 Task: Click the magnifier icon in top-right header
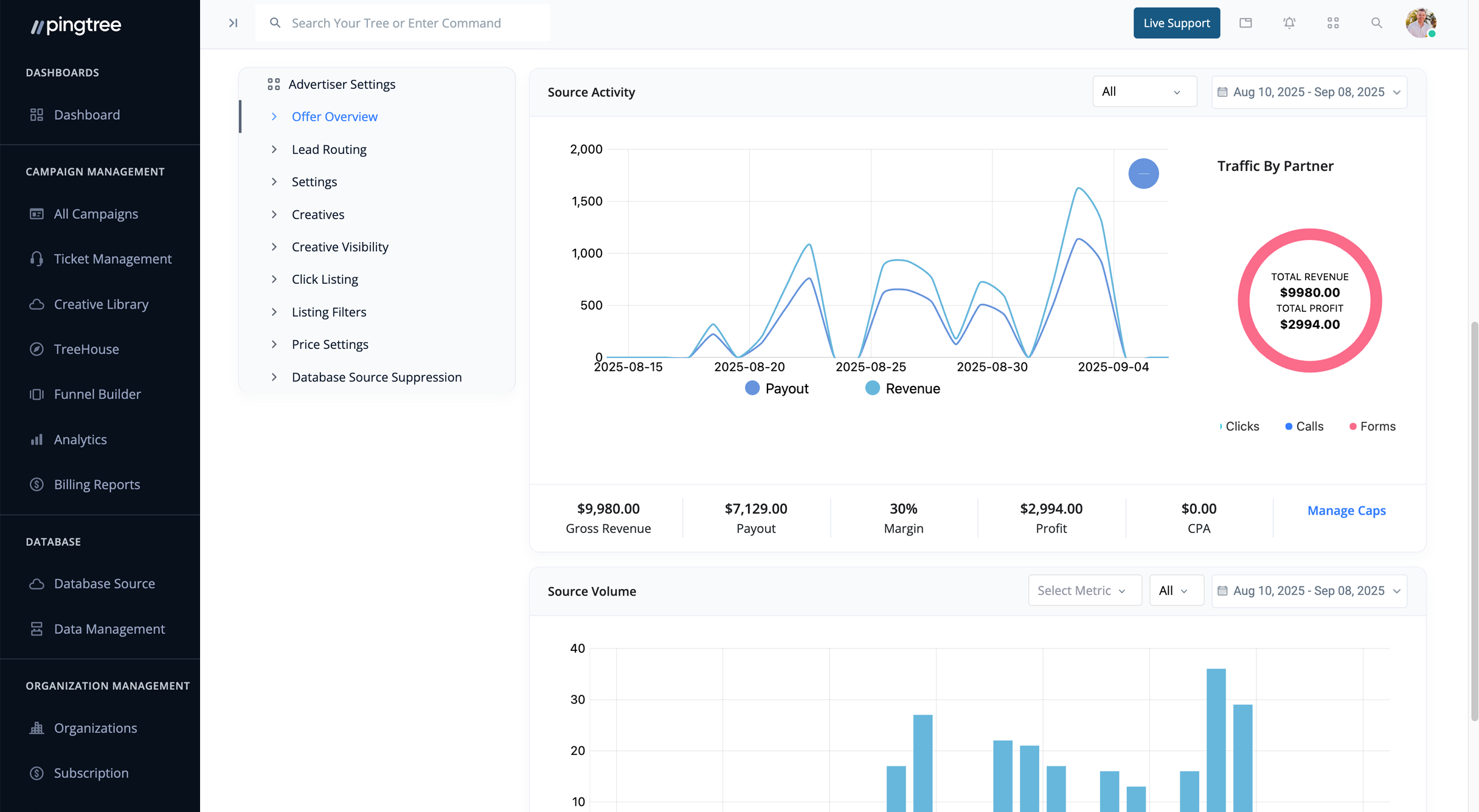[1377, 23]
